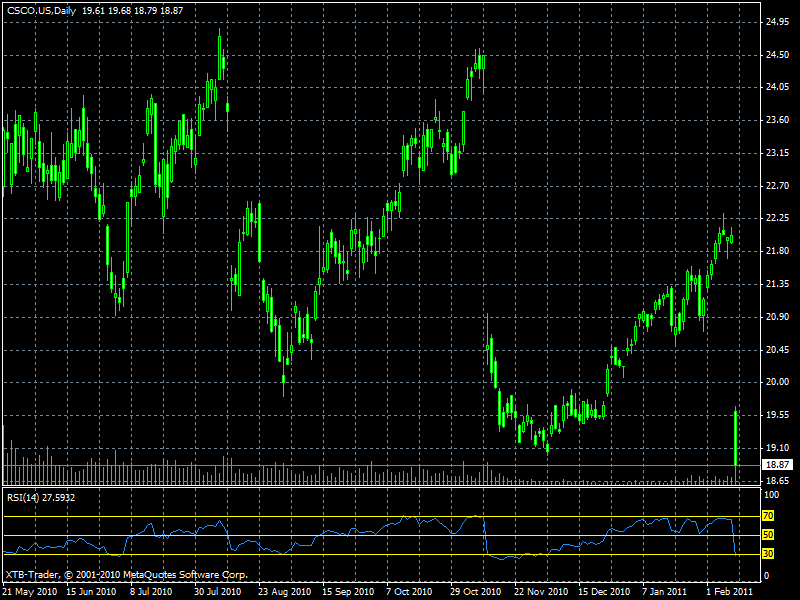Click the RSI level 50 label

click(768, 535)
